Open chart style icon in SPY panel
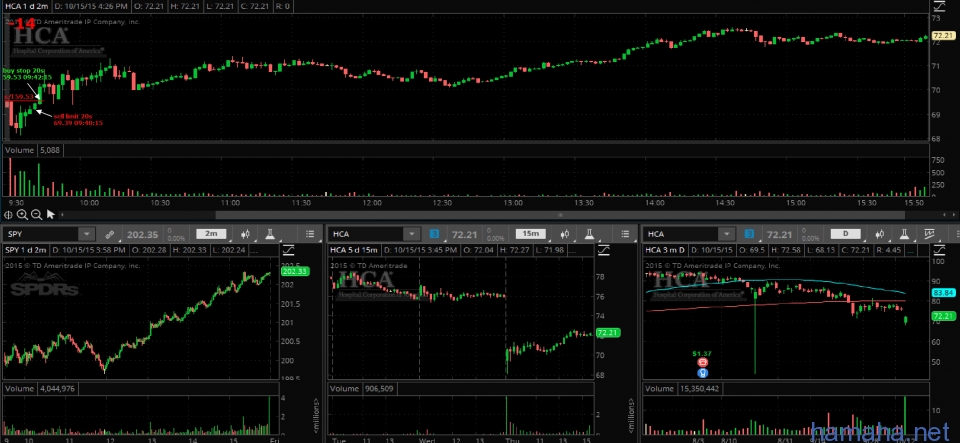 point(246,234)
